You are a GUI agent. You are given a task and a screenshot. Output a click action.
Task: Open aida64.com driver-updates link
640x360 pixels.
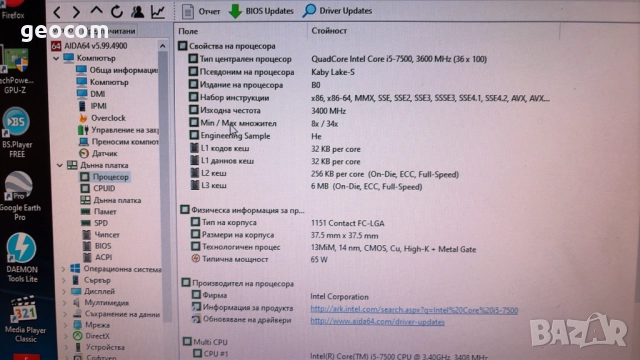[378, 322]
